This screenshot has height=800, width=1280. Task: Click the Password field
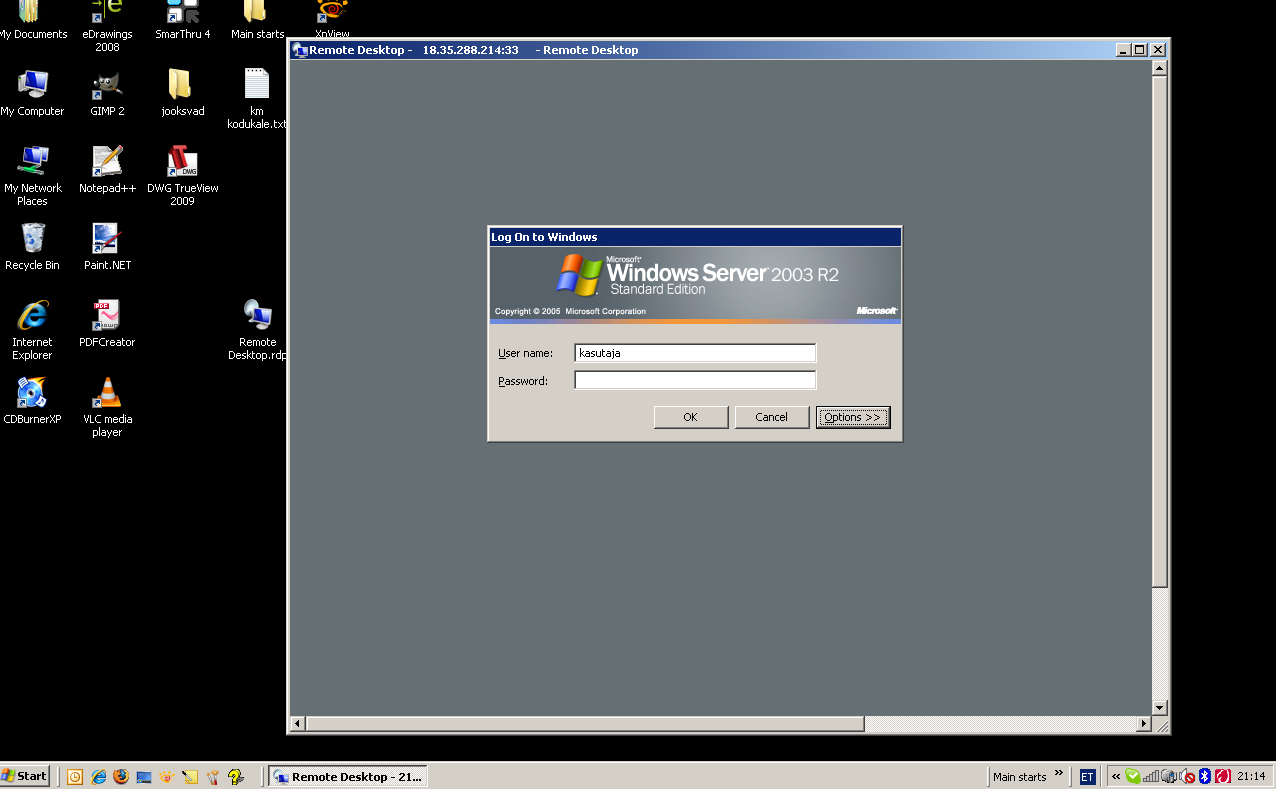pyautogui.click(x=695, y=380)
